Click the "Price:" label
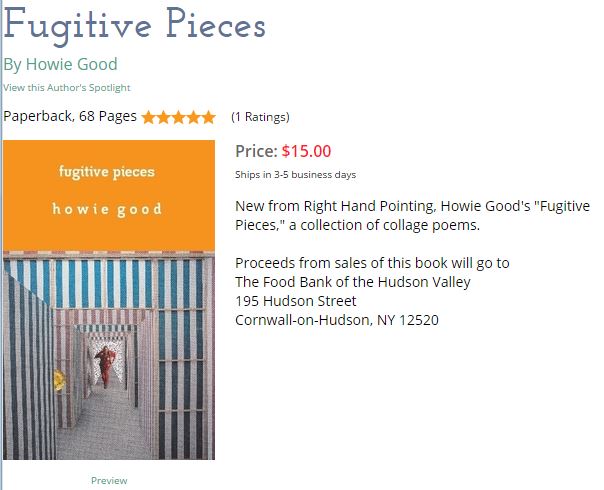 click(x=256, y=152)
